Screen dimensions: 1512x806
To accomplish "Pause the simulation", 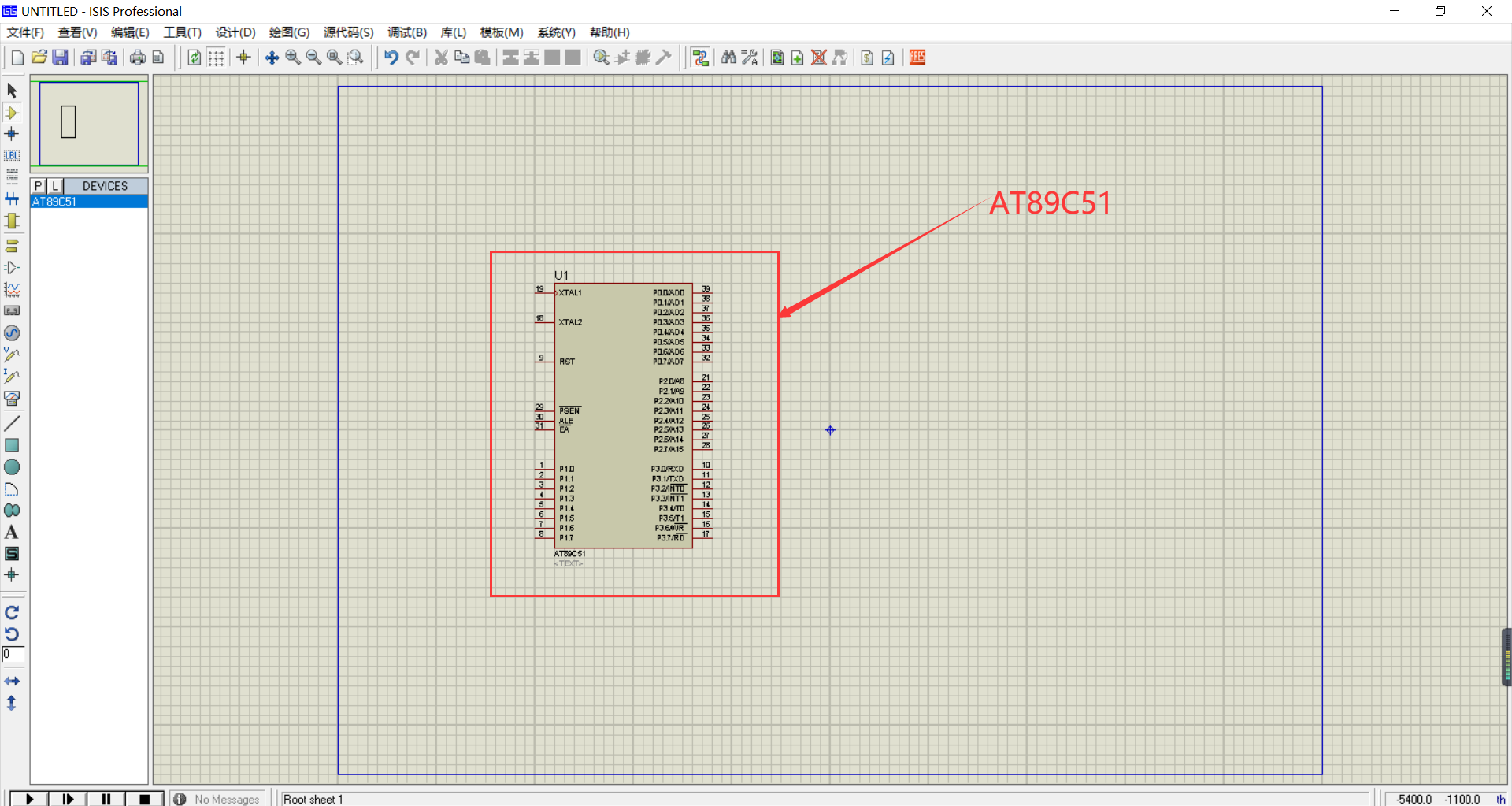I will pos(106,799).
